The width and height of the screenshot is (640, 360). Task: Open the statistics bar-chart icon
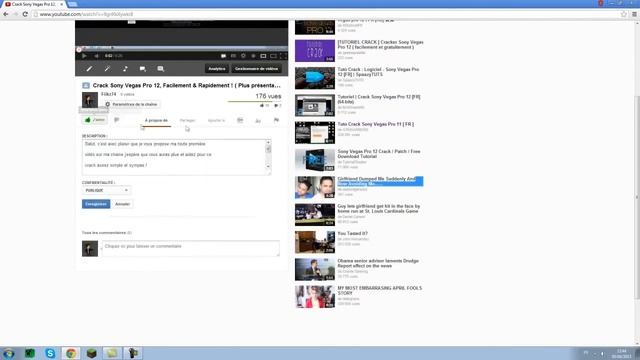pos(258,120)
